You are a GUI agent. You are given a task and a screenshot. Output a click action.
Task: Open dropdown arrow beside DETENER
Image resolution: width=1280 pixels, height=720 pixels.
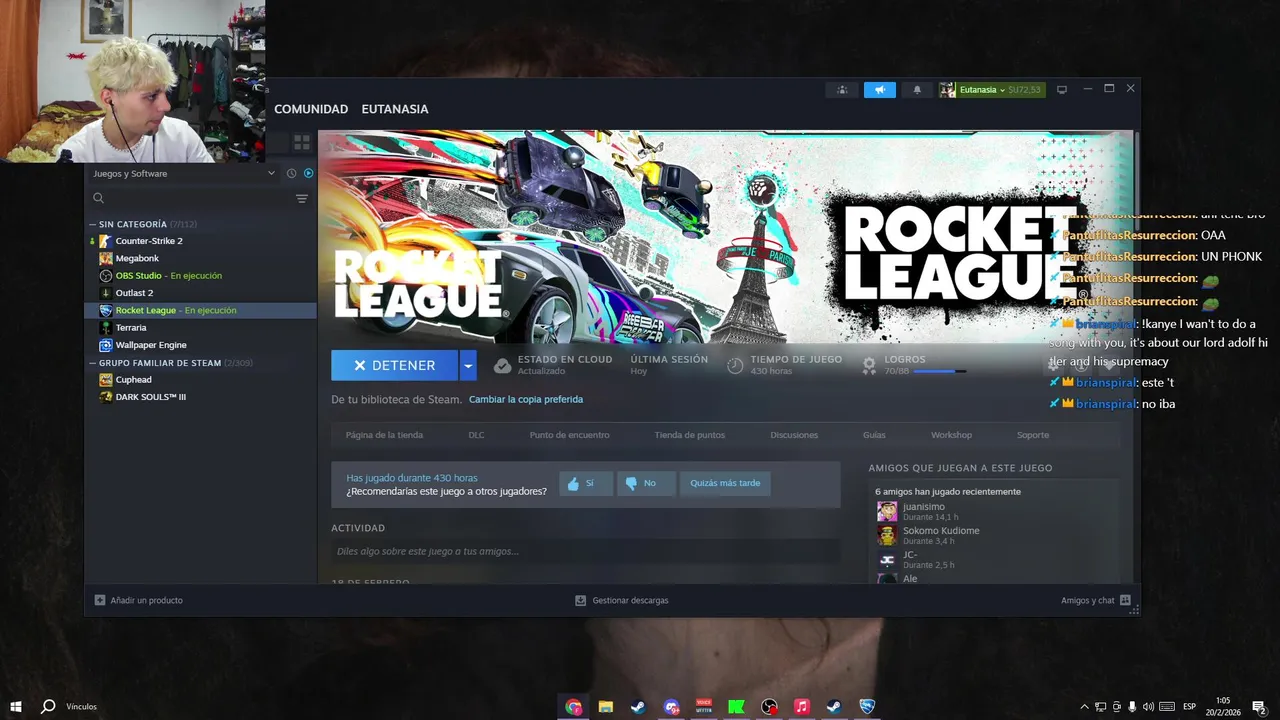pyautogui.click(x=468, y=365)
